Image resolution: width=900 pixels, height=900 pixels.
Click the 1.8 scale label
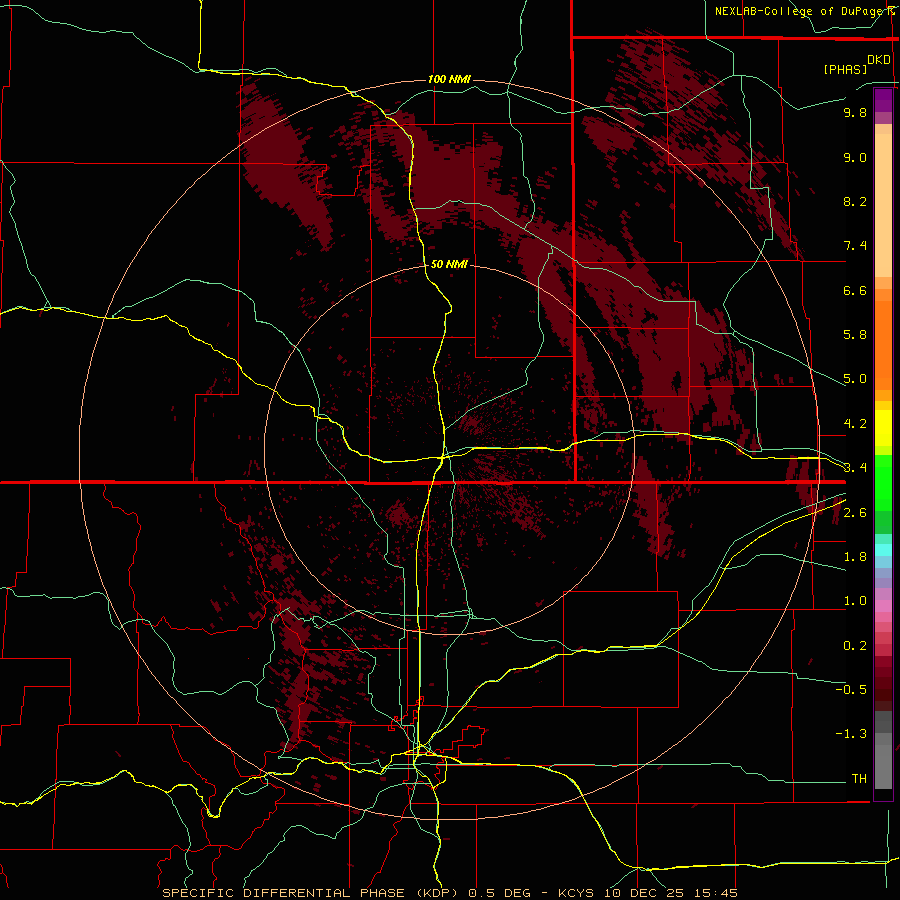pos(855,557)
